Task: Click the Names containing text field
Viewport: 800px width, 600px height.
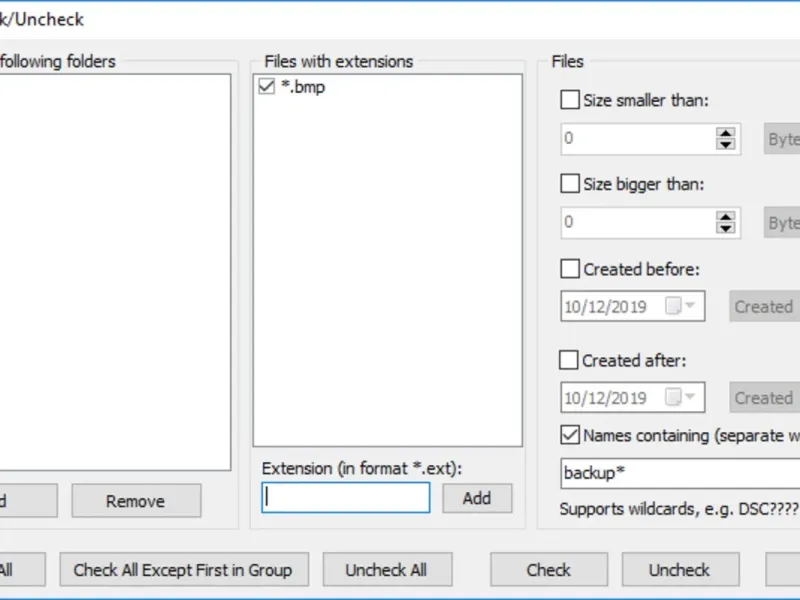Action: coord(680,473)
